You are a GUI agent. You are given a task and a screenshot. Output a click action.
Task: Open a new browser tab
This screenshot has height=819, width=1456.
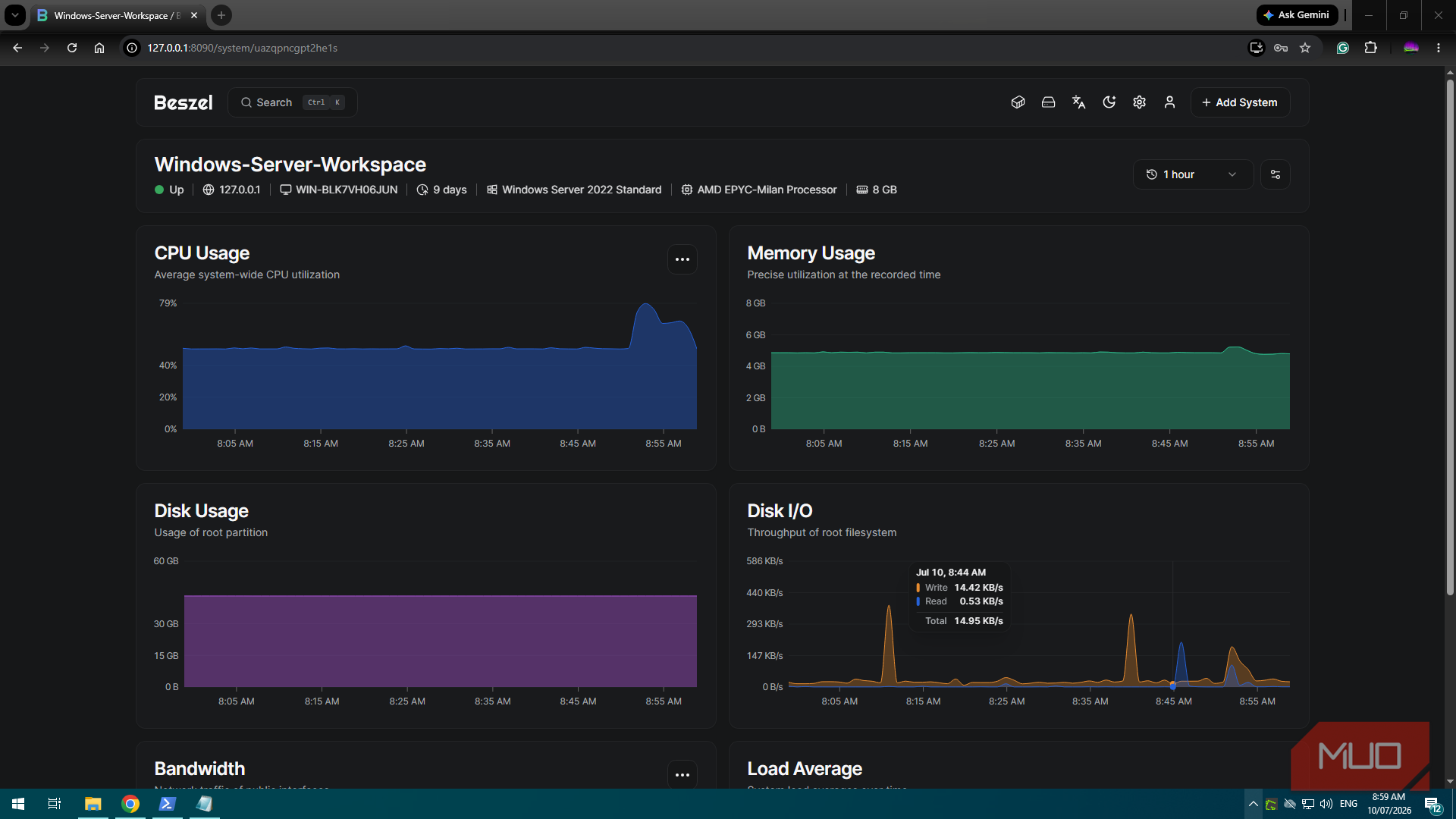click(221, 15)
